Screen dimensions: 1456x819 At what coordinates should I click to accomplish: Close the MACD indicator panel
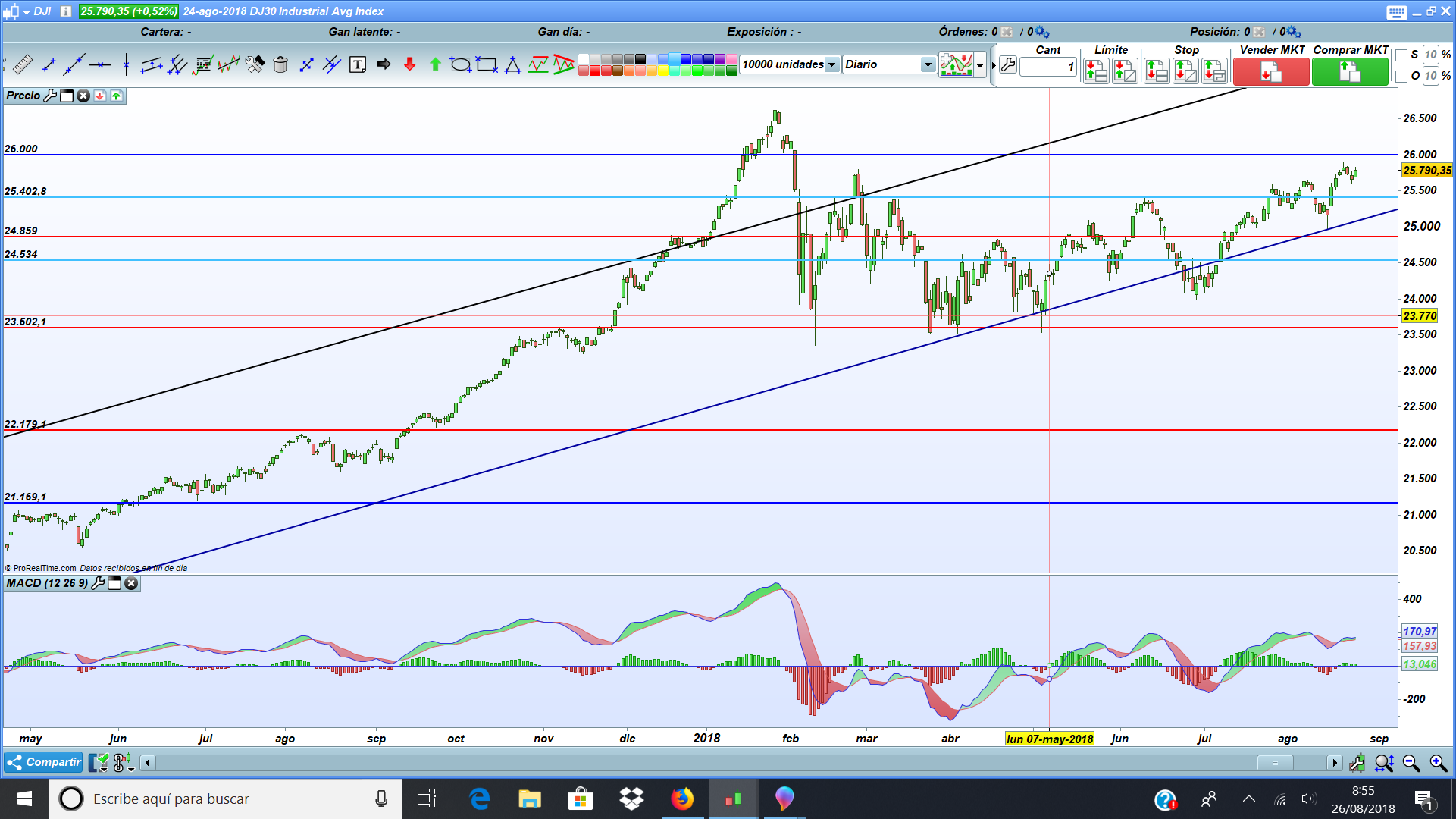click(x=131, y=583)
